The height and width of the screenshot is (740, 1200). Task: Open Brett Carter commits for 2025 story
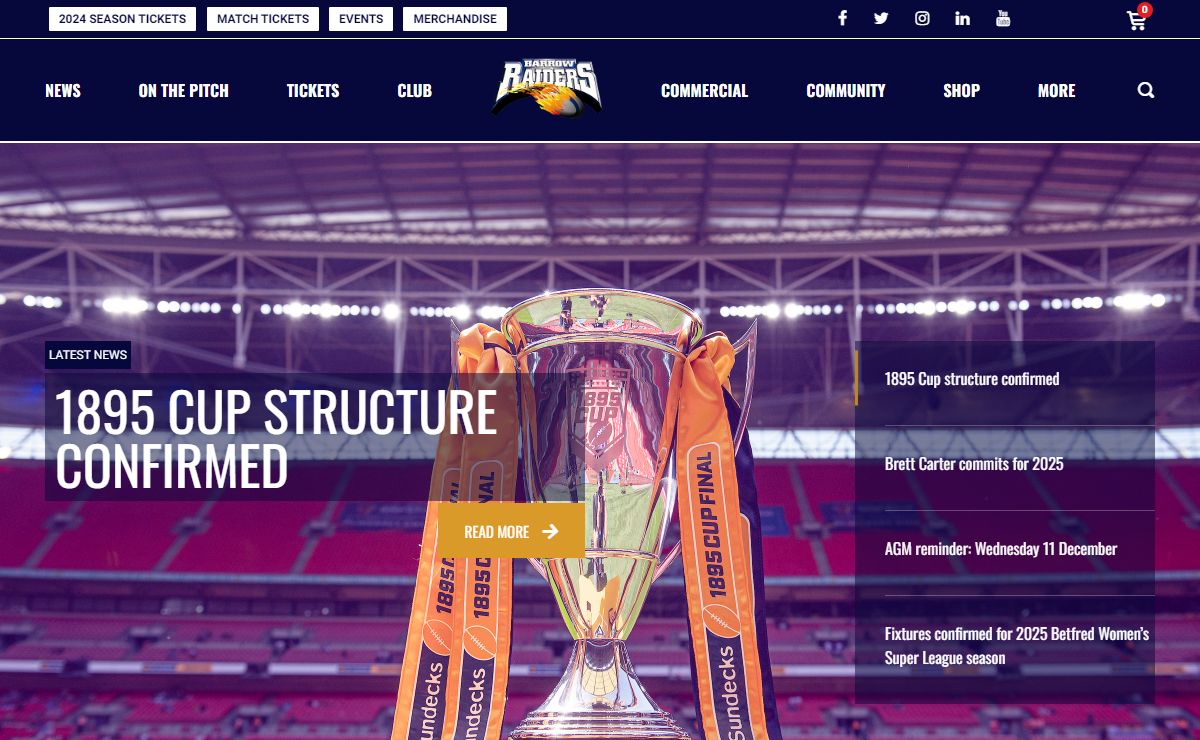pos(974,464)
